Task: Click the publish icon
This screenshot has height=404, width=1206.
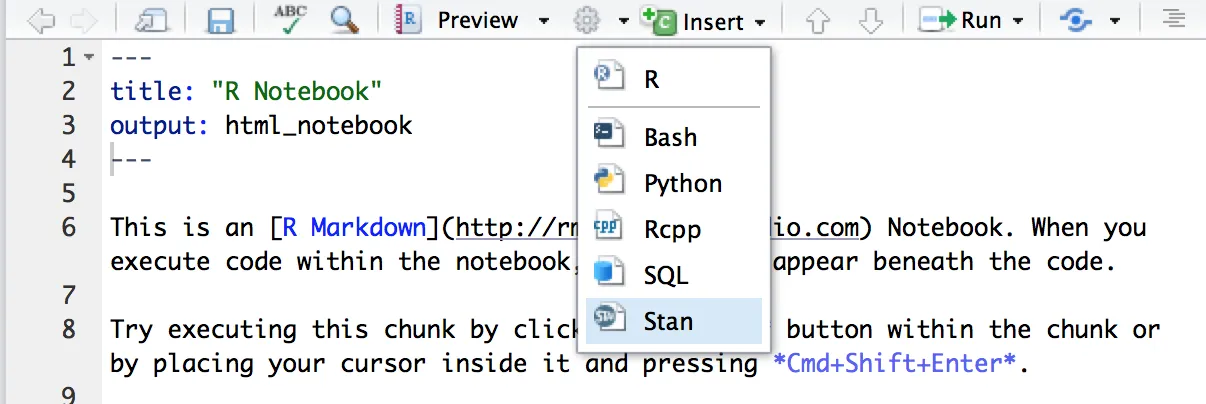Action: coord(1077,20)
